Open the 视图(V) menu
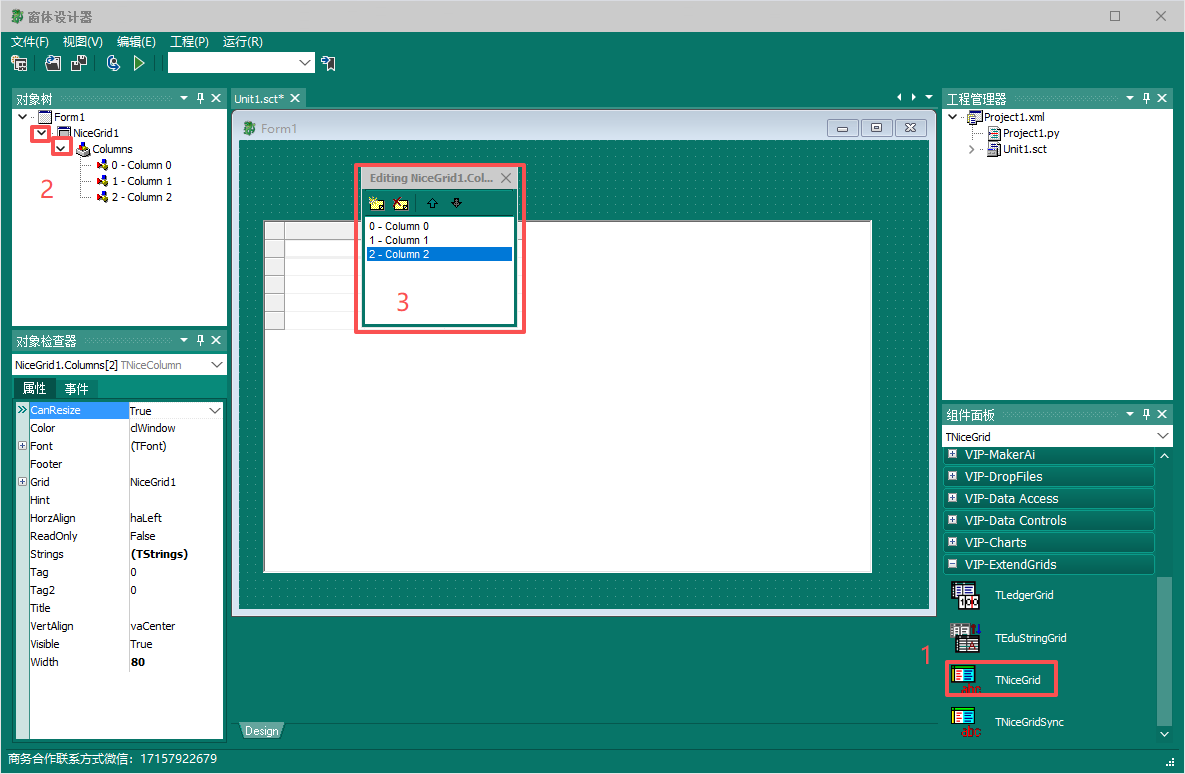 point(82,42)
